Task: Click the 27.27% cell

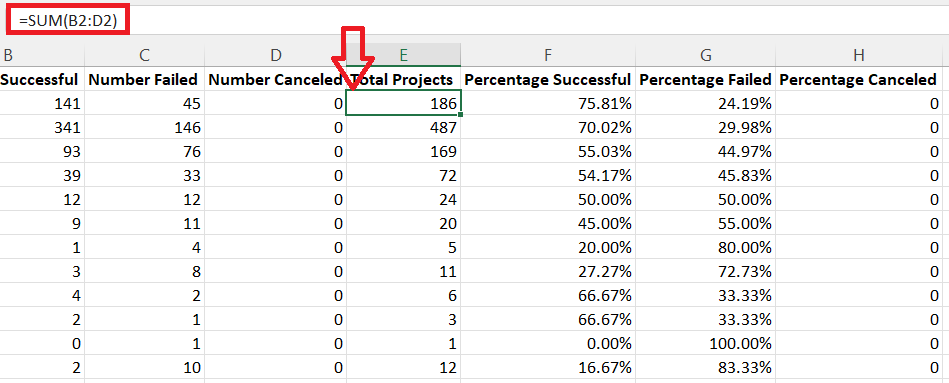Action: pos(548,270)
